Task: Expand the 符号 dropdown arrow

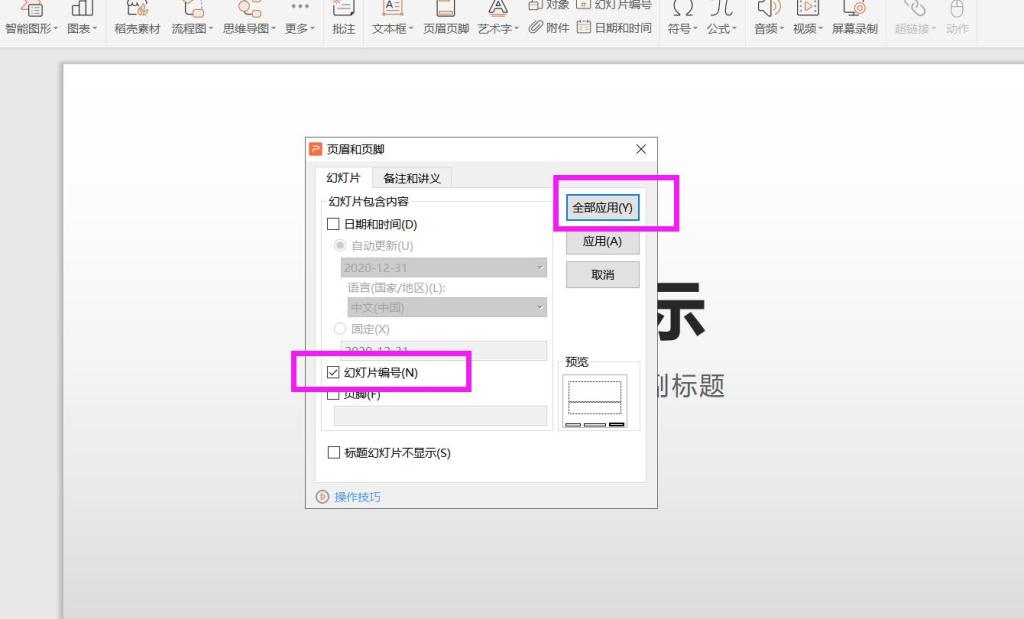Action: tap(695, 29)
